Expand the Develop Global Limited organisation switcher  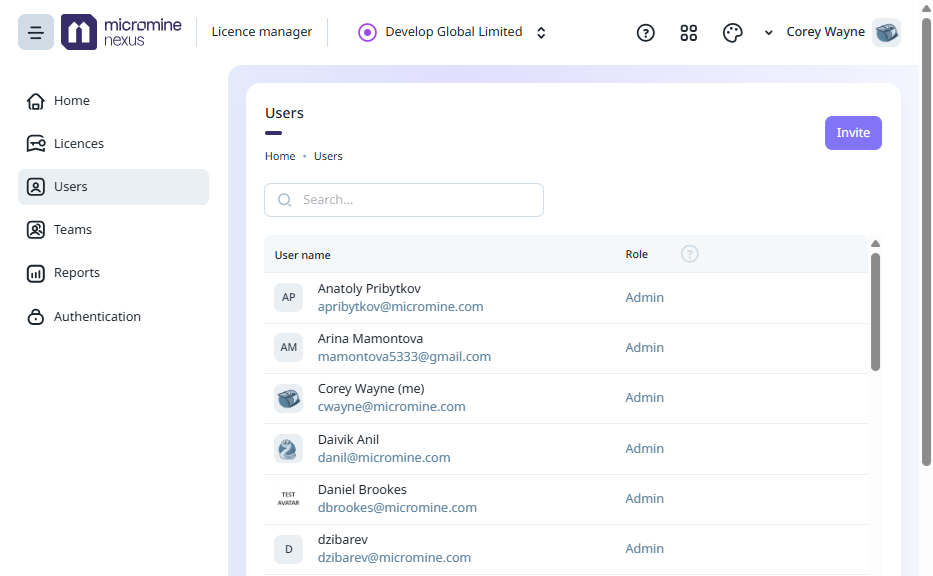pyautogui.click(x=452, y=32)
